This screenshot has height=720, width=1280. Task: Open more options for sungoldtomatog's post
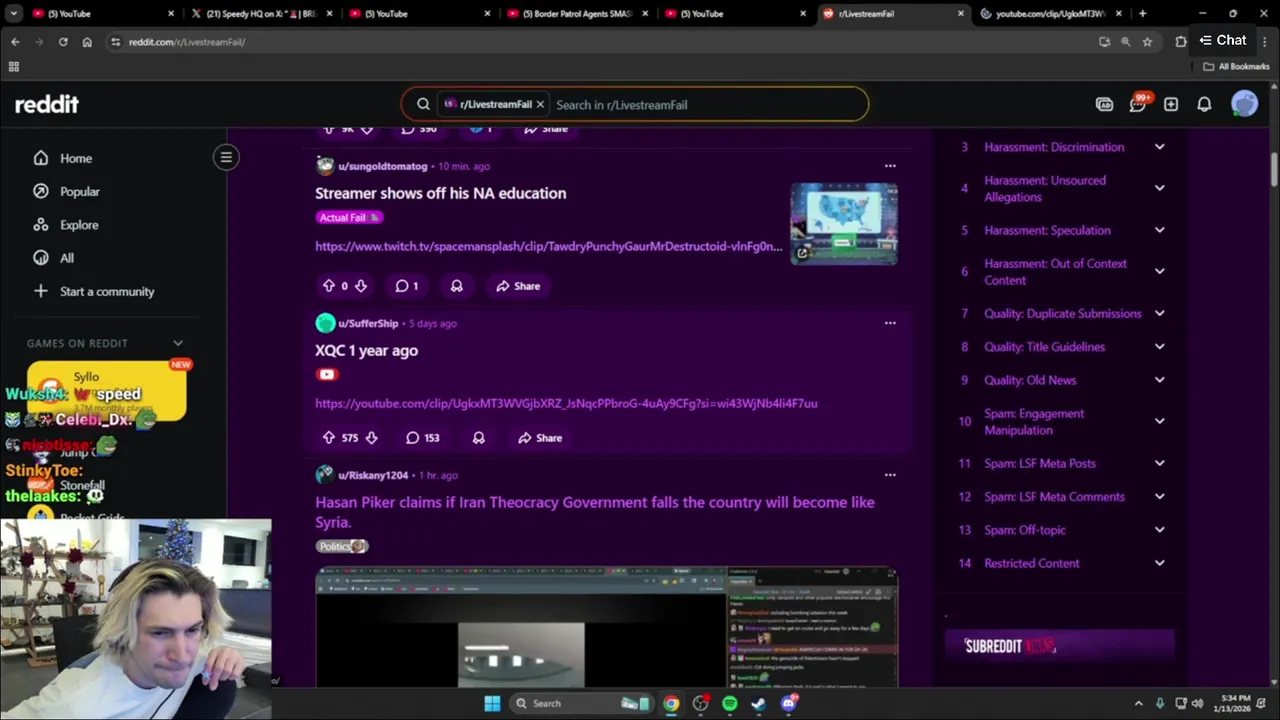click(890, 166)
